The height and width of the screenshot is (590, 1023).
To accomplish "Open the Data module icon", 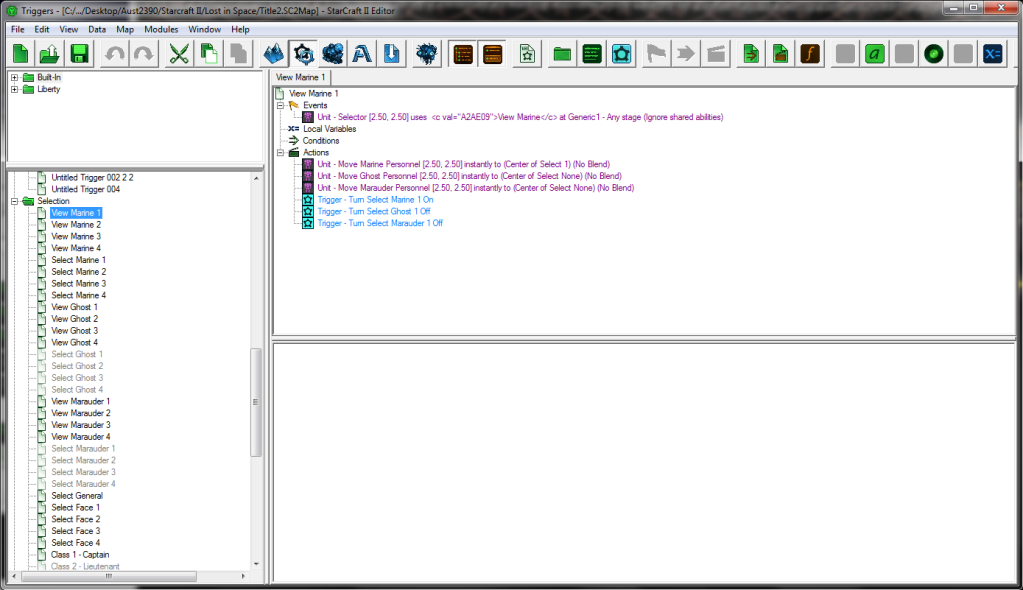I will click(x=333, y=54).
